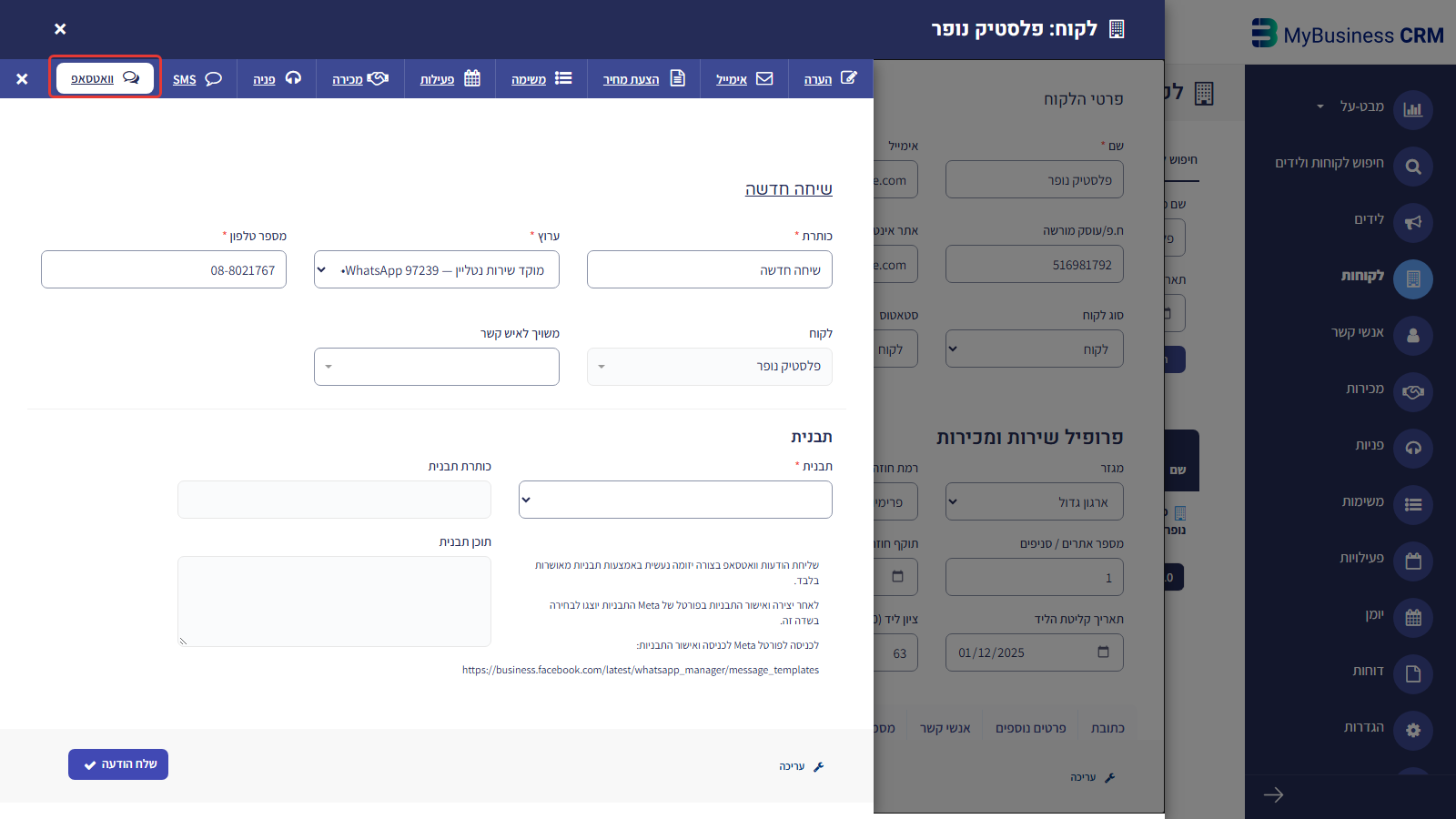Open the פניות headset icon in sidebar
This screenshot has width=1456, height=819.
[1413, 449]
